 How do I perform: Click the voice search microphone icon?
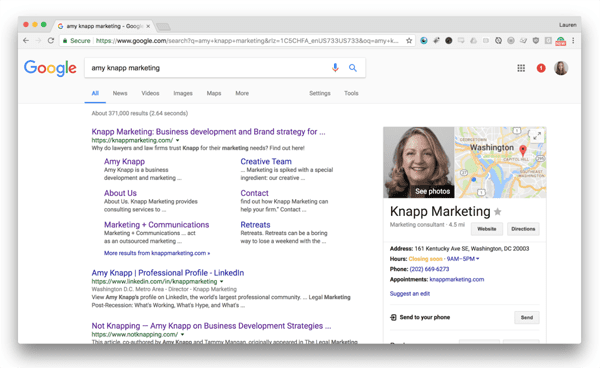tap(335, 68)
